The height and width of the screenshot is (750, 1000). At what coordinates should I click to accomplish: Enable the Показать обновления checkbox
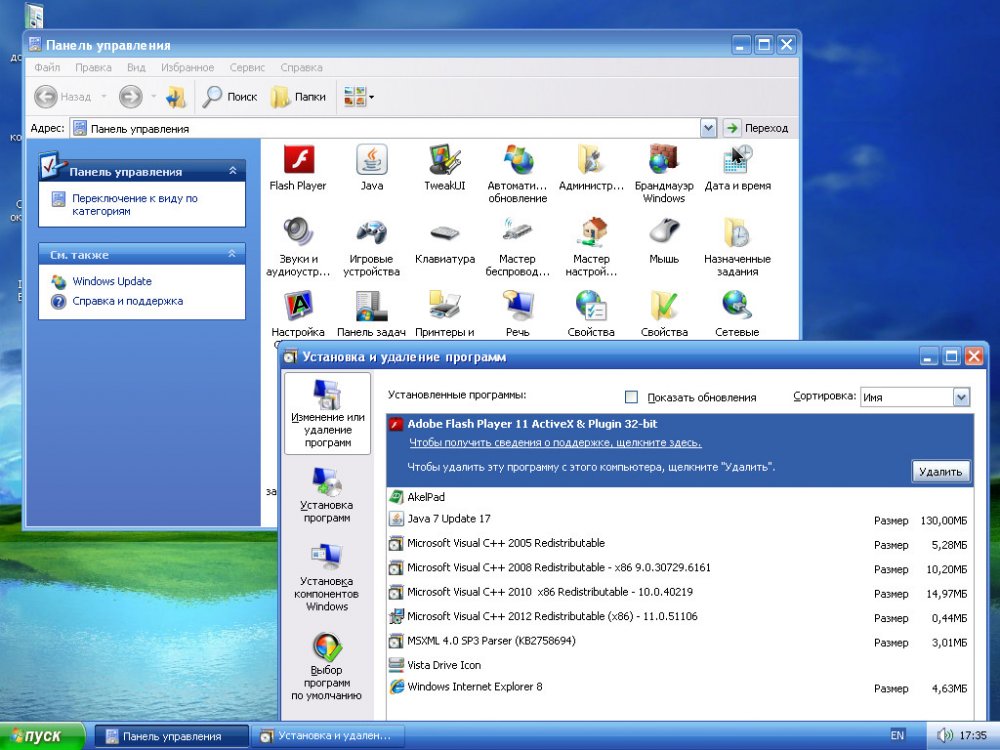pos(631,397)
